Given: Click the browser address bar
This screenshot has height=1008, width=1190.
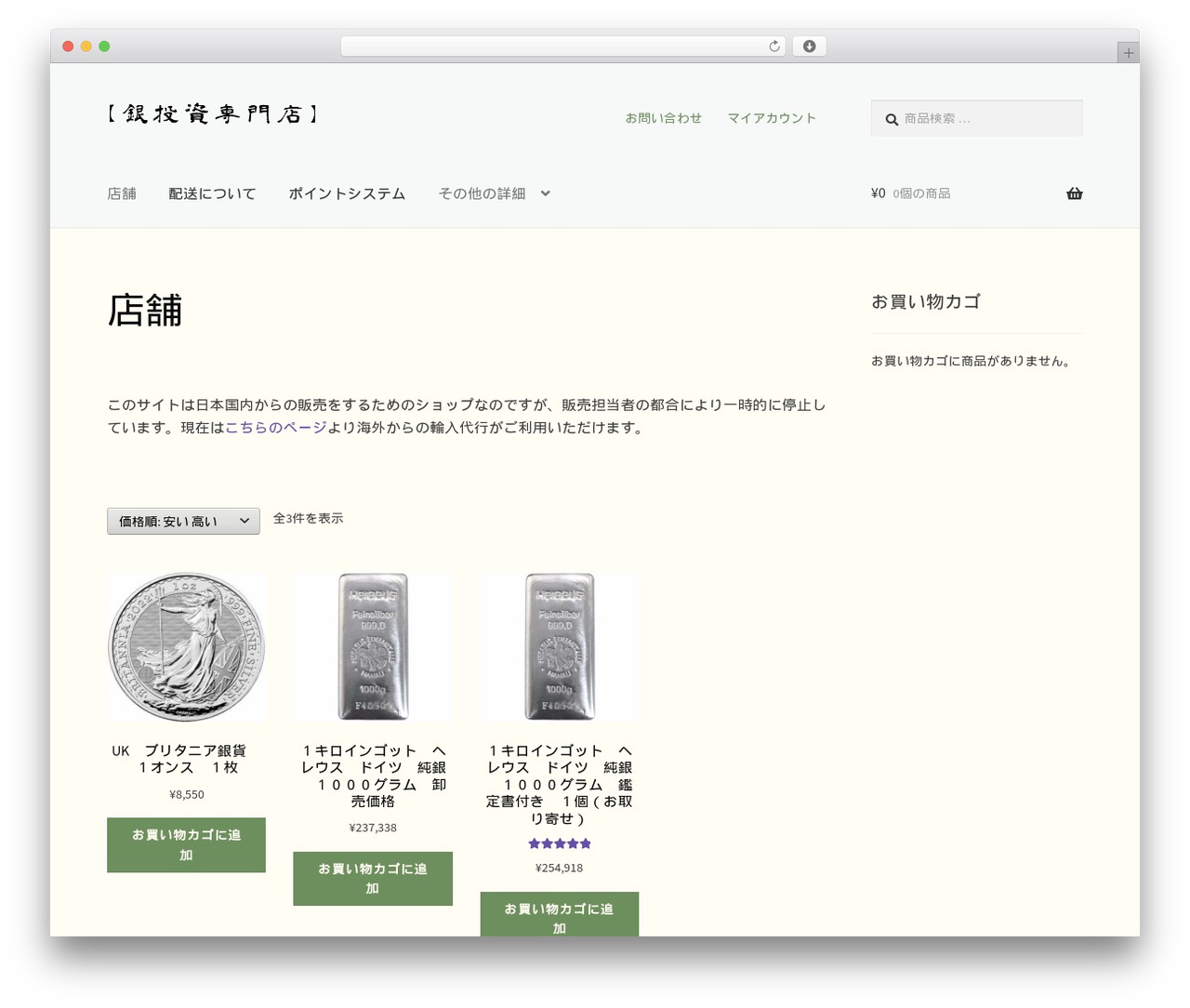Looking at the screenshot, I should 562,46.
